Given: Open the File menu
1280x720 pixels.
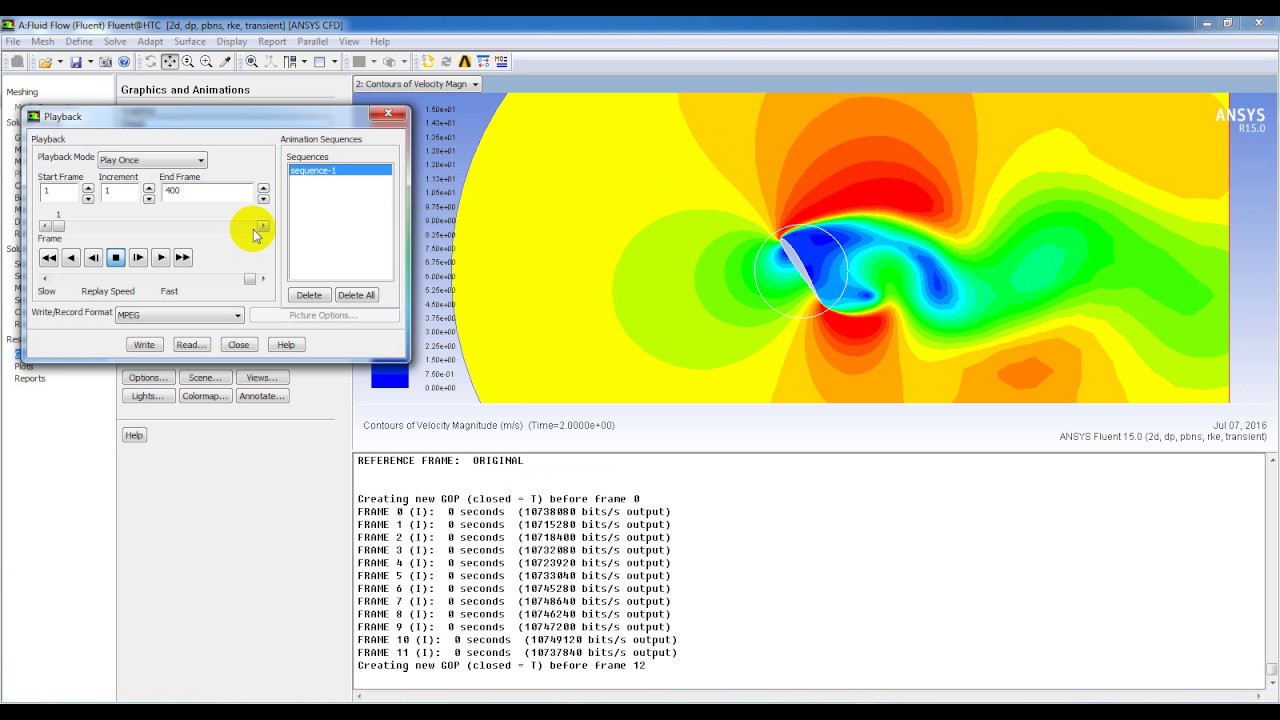Looking at the screenshot, I should 12,42.
